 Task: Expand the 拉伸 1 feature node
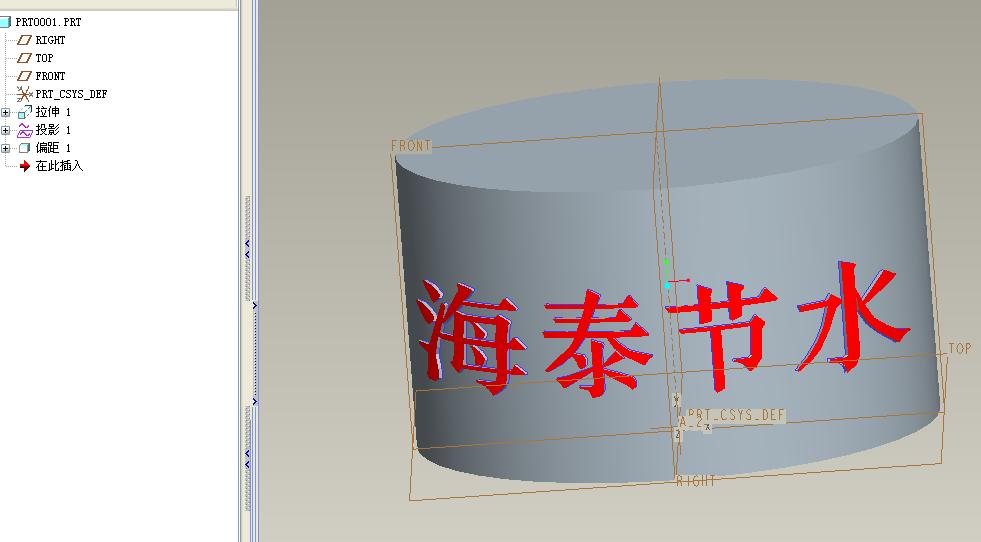click(x=6, y=113)
